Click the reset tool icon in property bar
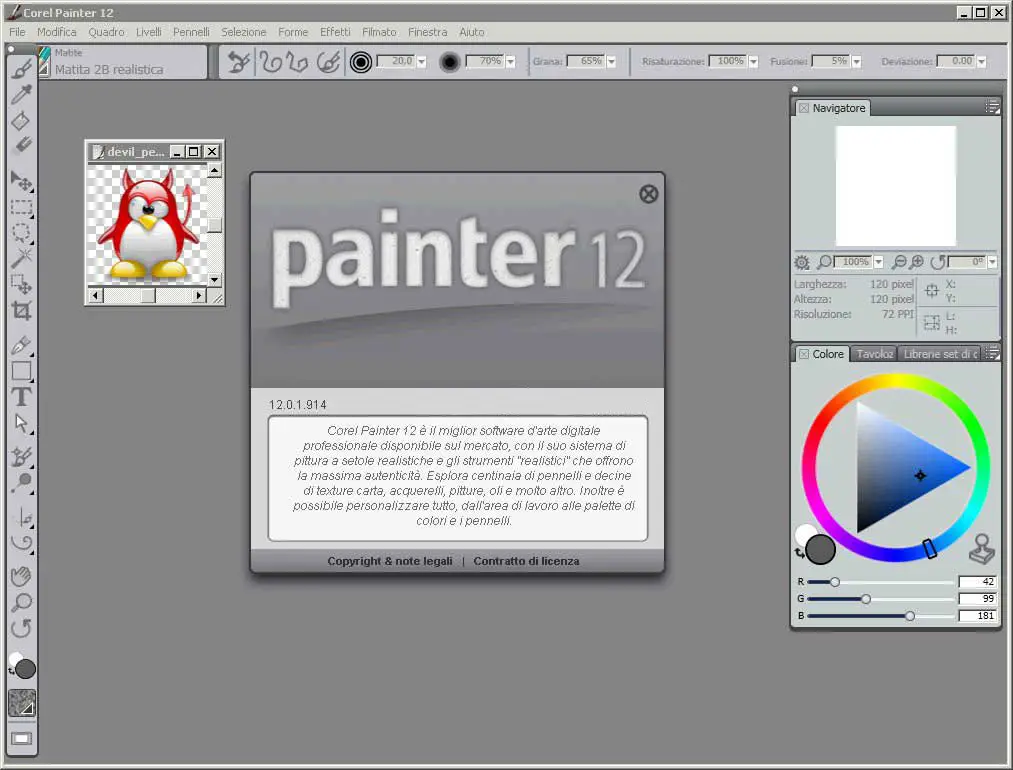 click(x=238, y=62)
